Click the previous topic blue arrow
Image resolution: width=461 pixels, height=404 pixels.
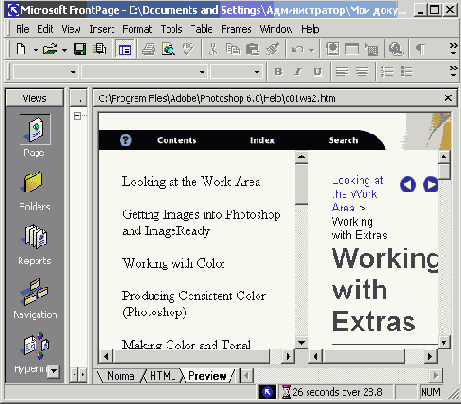click(x=408, y=184)
